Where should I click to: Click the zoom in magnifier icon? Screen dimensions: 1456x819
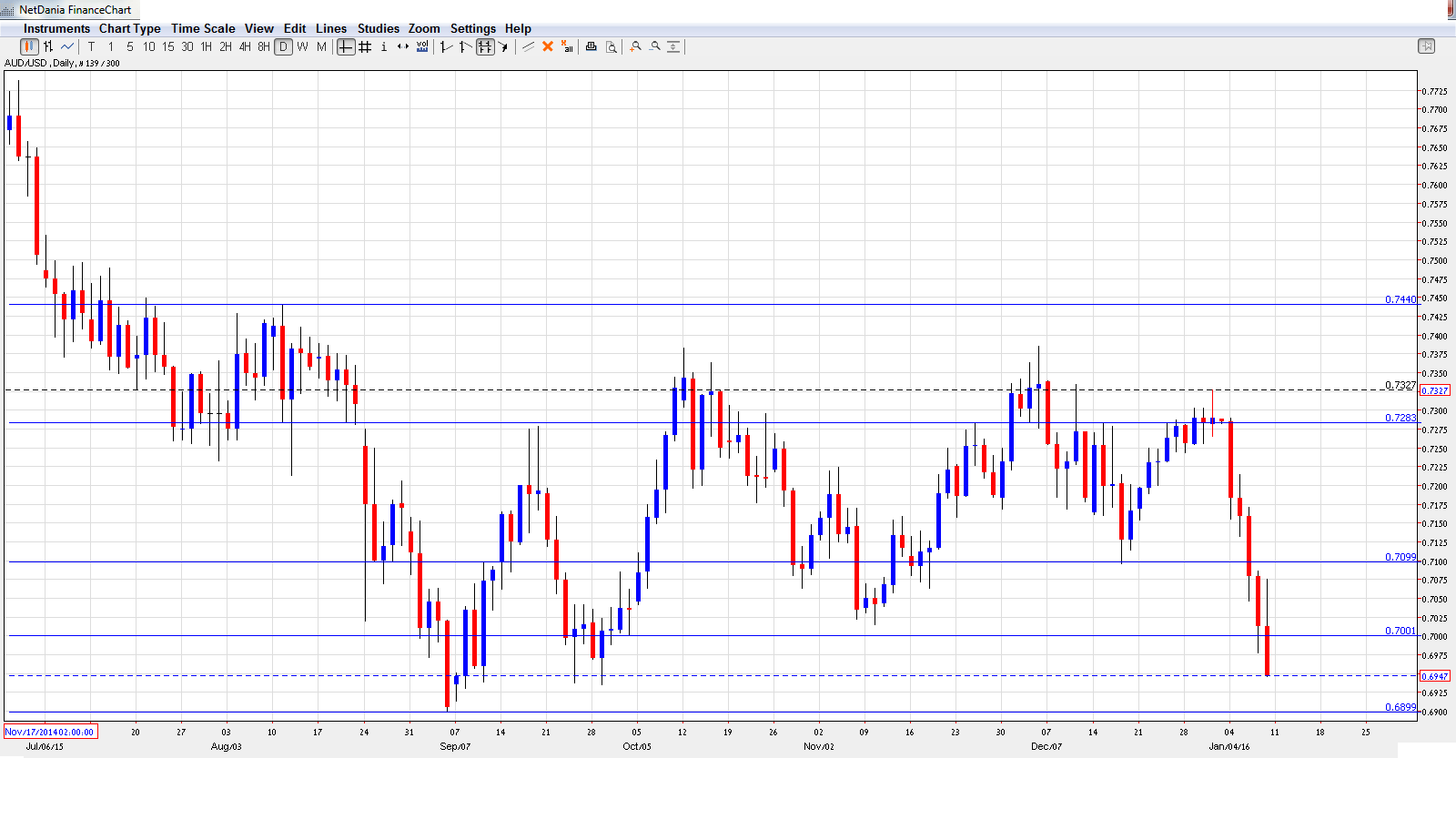tap(635, 46)
